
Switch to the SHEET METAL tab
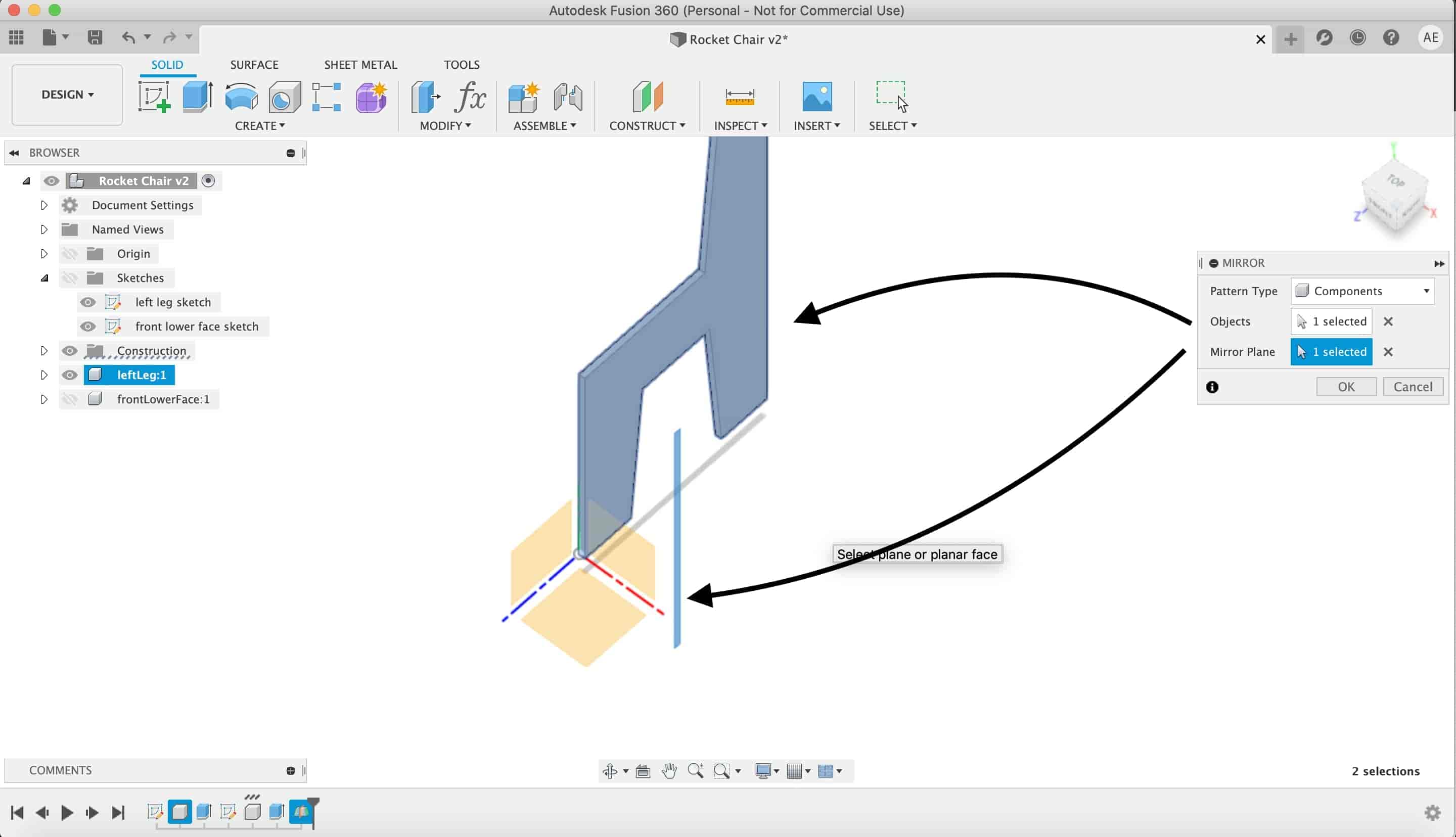coord(360,64)
